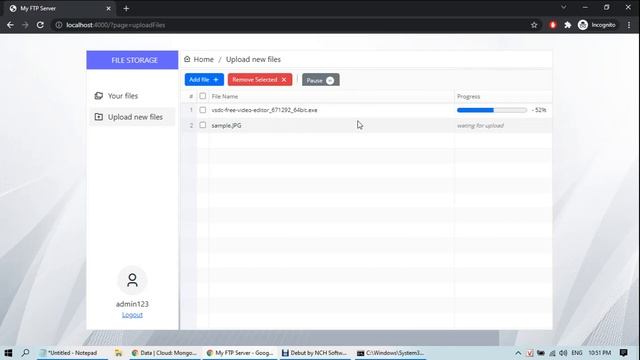Open Windows taskbar search
Image resolution: width=640 pixels, height=360 pixels.
tap(25, 353)
